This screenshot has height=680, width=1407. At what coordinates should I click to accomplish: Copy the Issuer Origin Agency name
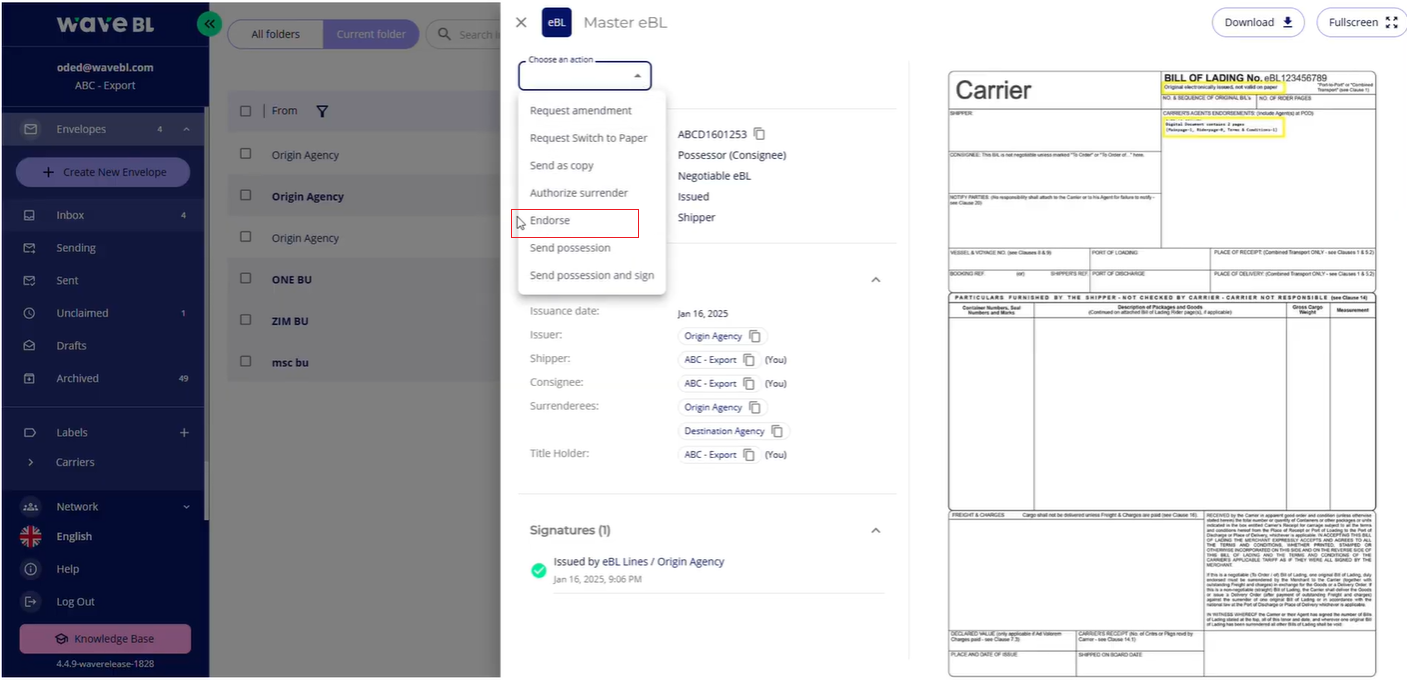[755, 337]
